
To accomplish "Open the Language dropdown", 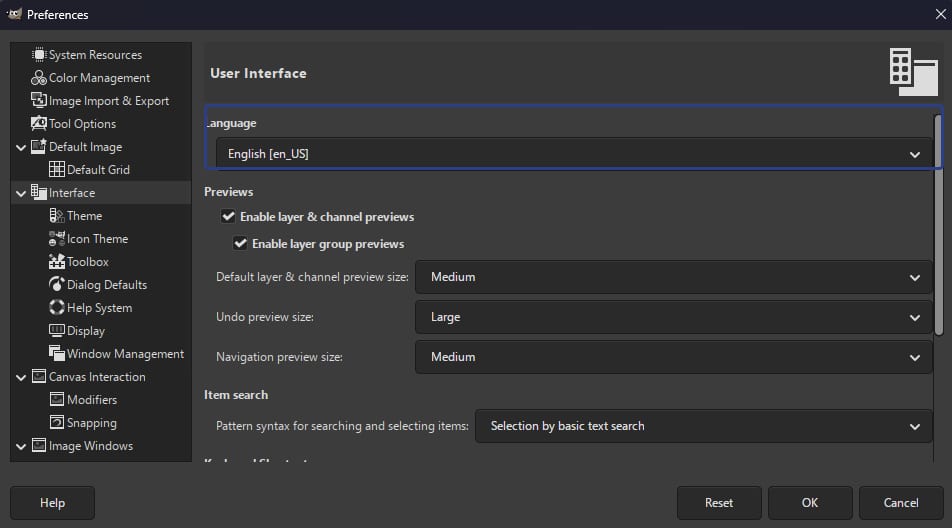I will [x=574, y=154].
